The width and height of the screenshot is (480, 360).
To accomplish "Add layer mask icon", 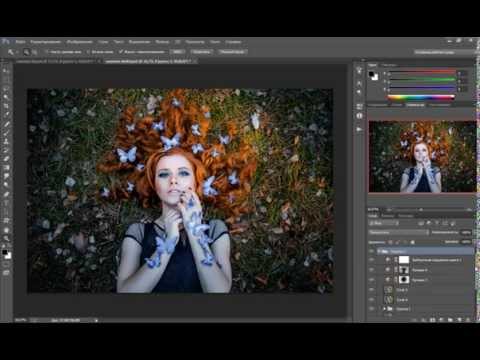I will (432, 320).
